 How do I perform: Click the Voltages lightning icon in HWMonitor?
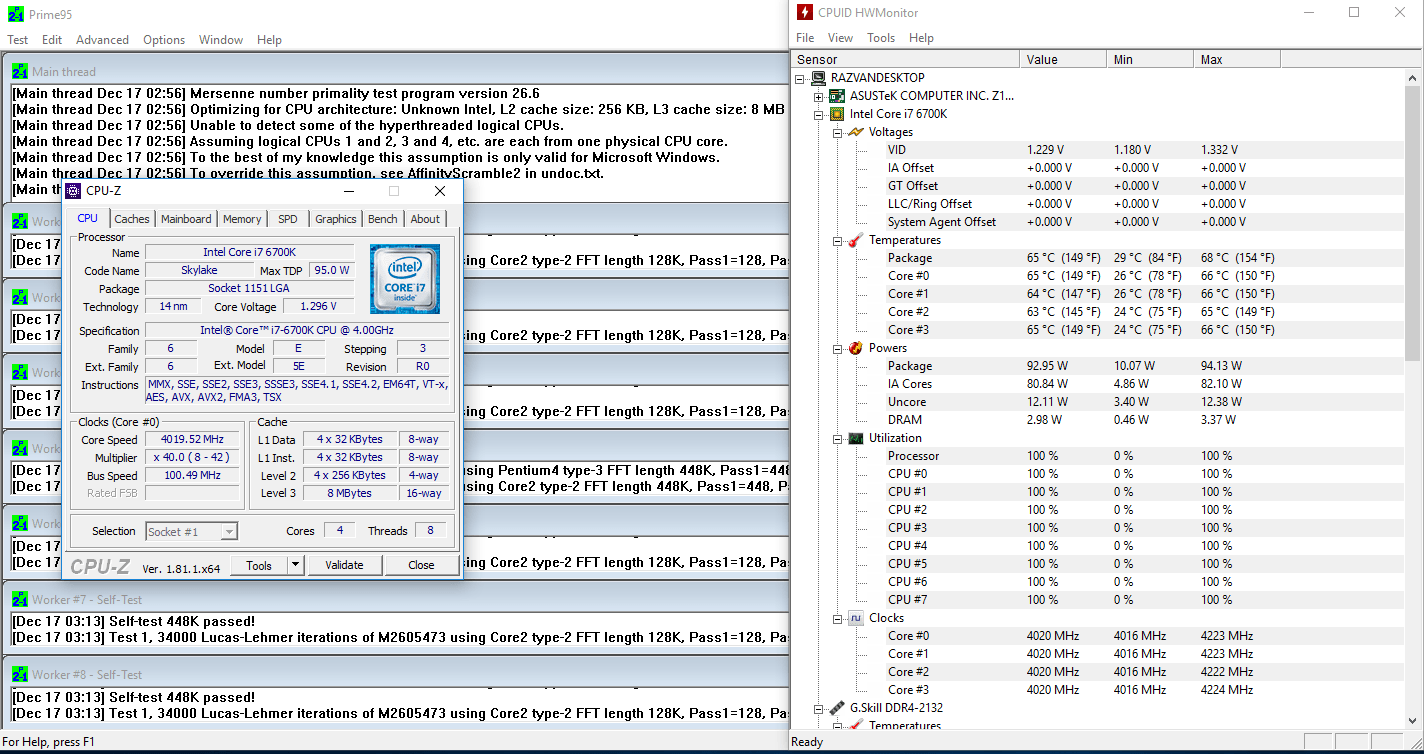coord(855,132)
